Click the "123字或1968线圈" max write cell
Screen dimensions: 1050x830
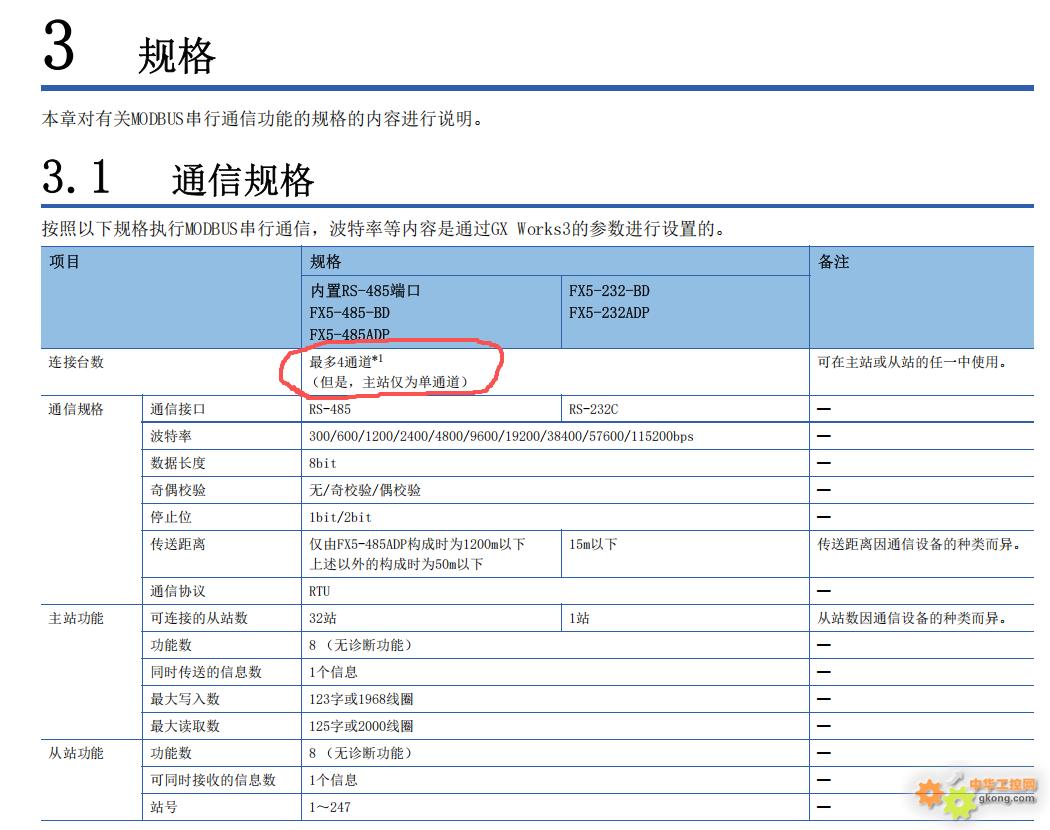[x=361, y=699]
